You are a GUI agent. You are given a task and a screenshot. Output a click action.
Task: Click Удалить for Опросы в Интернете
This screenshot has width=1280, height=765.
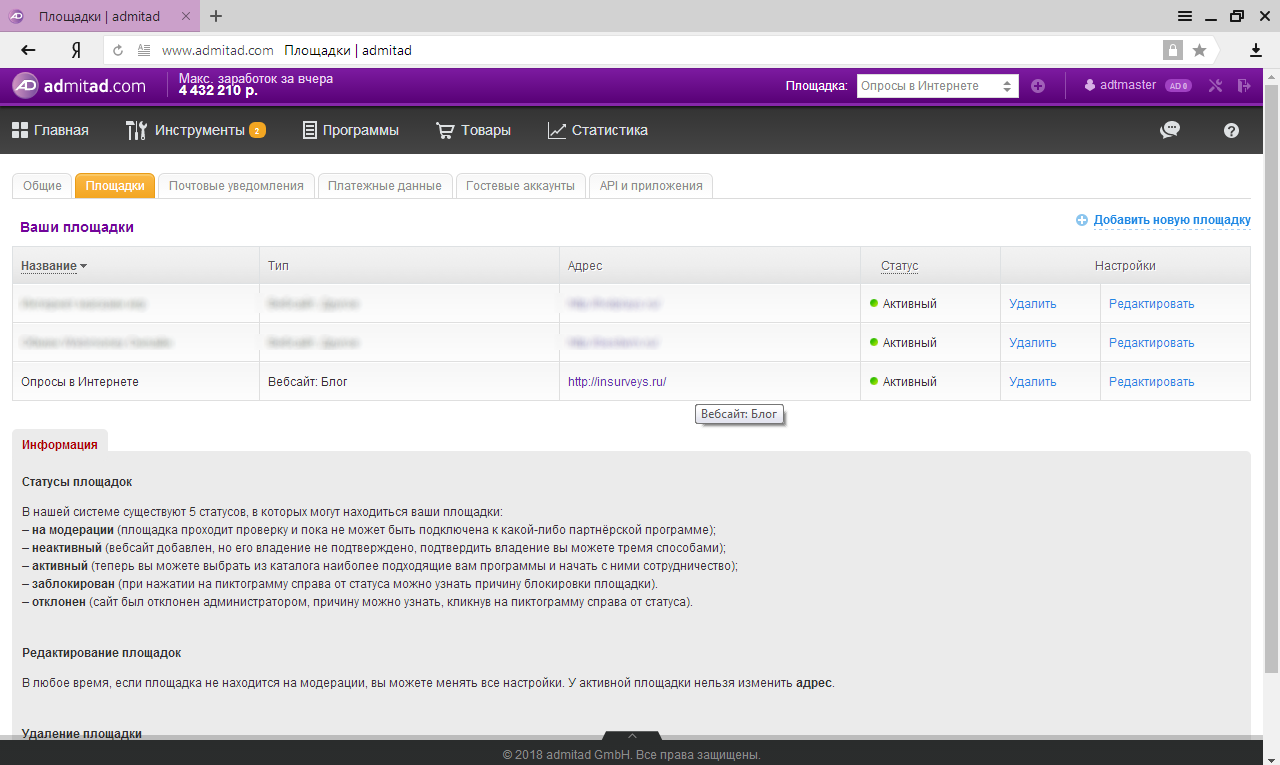coord(1033,382)
